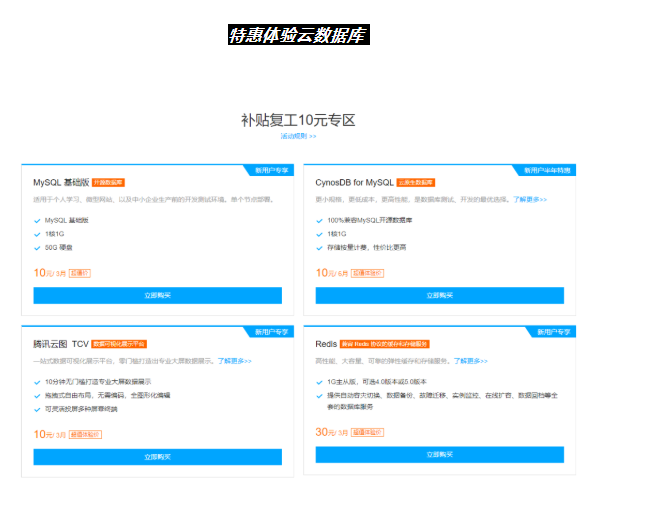Click the orange 数据可视化展示平台 tag beside TCV

tap(119, 344)
